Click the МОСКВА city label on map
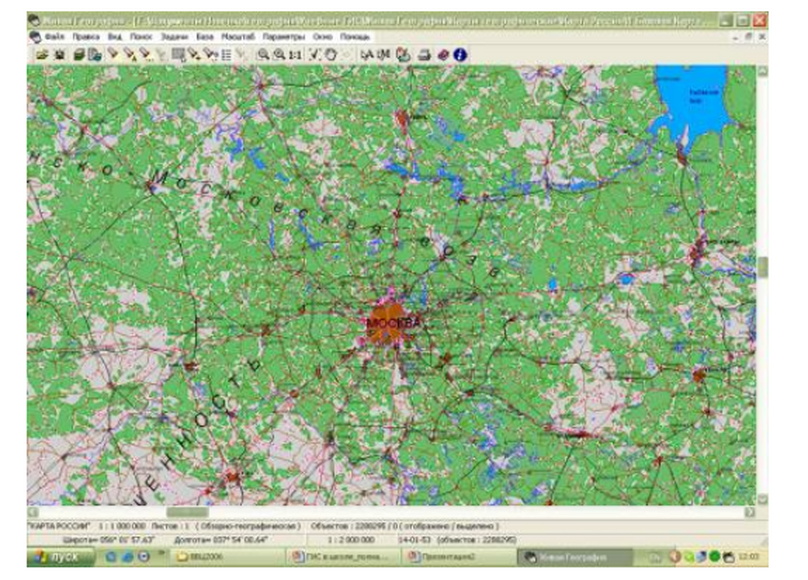 pyautogui.click(x=393, y=323)
